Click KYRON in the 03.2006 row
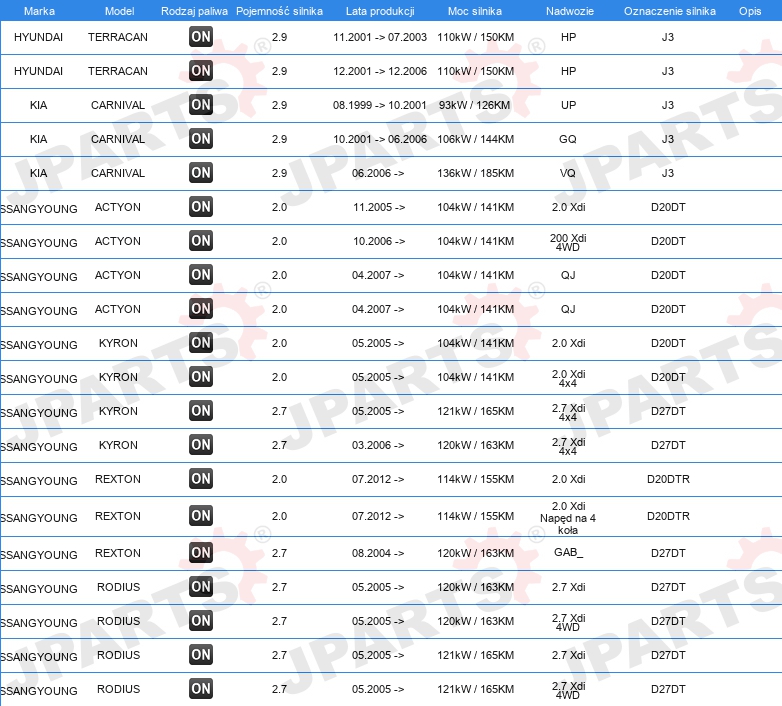This screenshot has height=706, width=782. (118, 445)
